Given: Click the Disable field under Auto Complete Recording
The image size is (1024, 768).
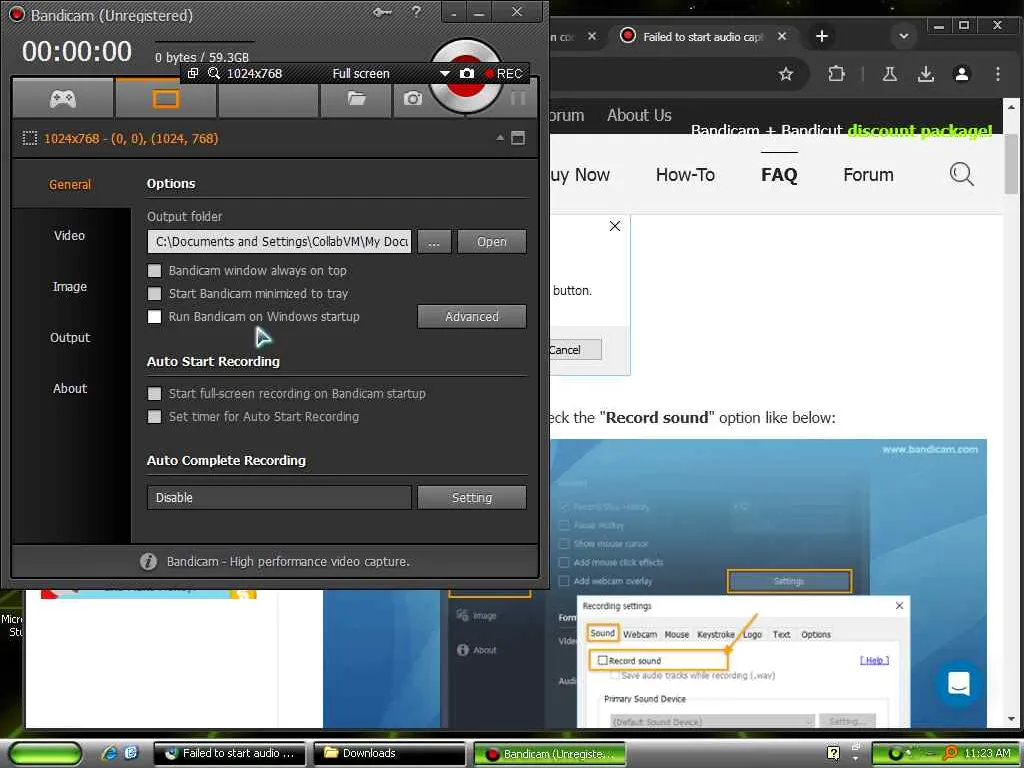Looking at the screenshot, I should [x=280, y=497].
